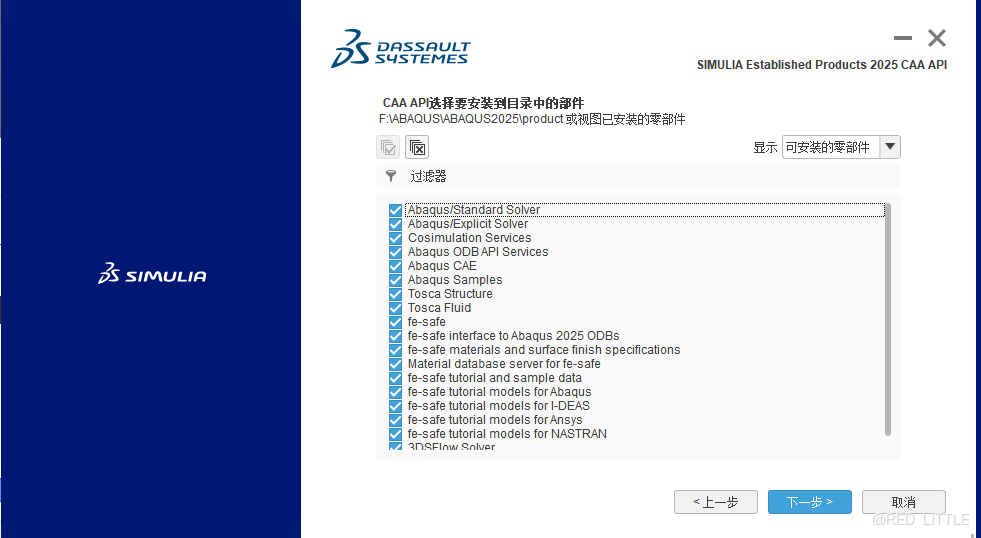The height and width of the screenshot is (538, 981).
Task: Proceed with 下一步 button
Action: click(810, 502)
